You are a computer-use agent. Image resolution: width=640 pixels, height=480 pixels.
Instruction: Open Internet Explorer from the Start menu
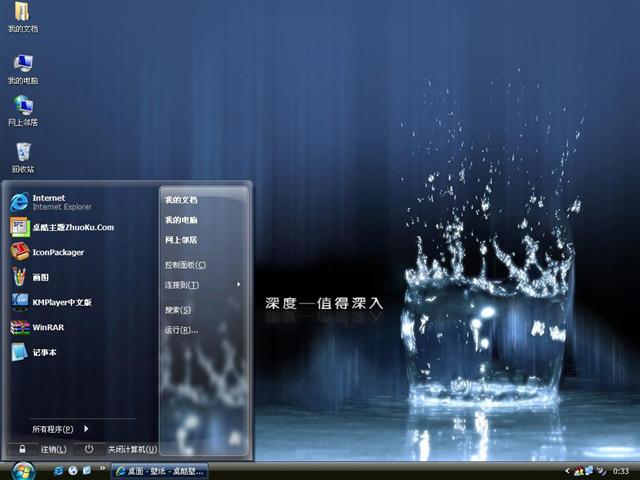[x=60, y=202]
